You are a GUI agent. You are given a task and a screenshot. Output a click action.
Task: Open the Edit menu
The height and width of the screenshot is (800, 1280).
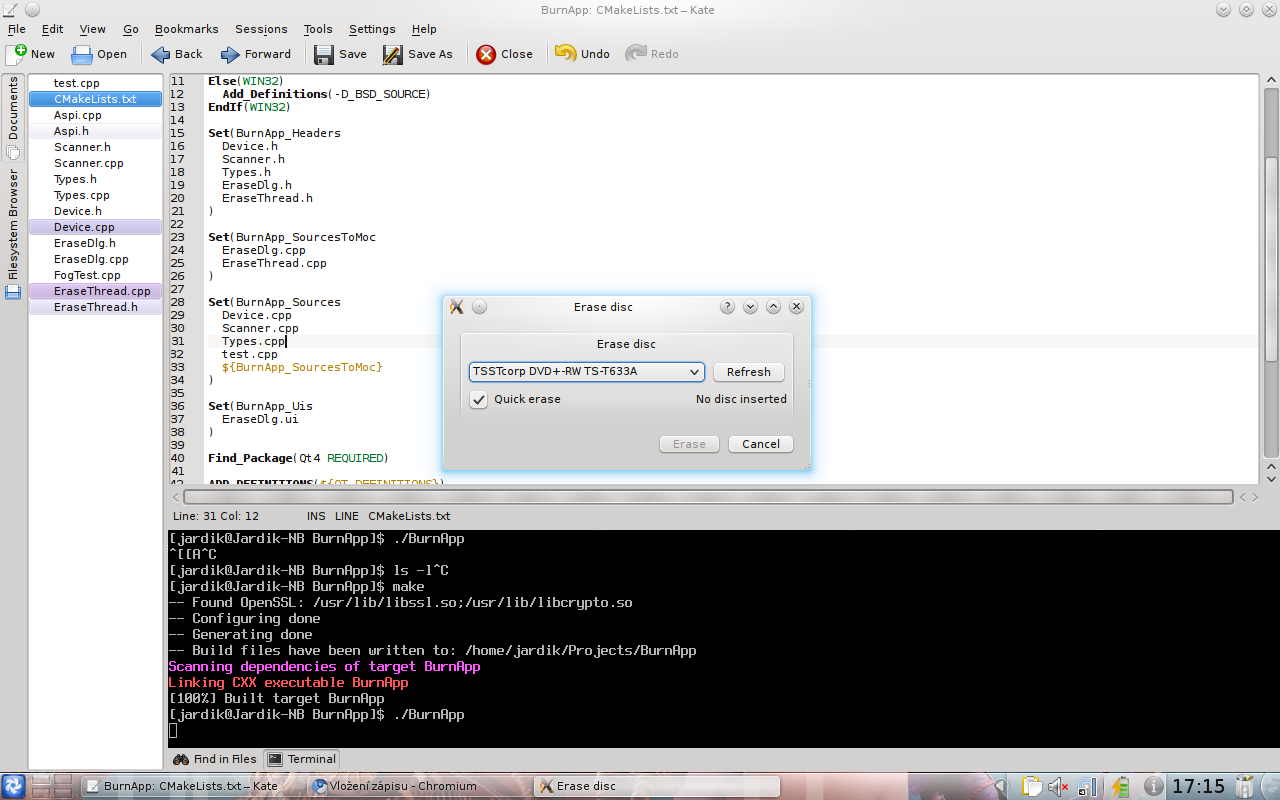pos(52,29)
